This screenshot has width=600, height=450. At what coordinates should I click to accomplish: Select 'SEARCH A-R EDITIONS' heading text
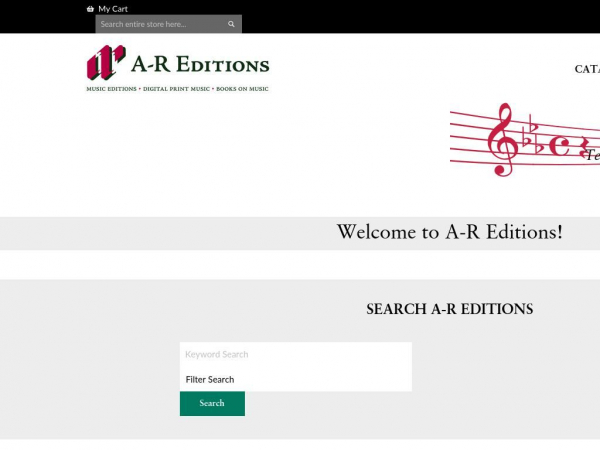point(450,309)
